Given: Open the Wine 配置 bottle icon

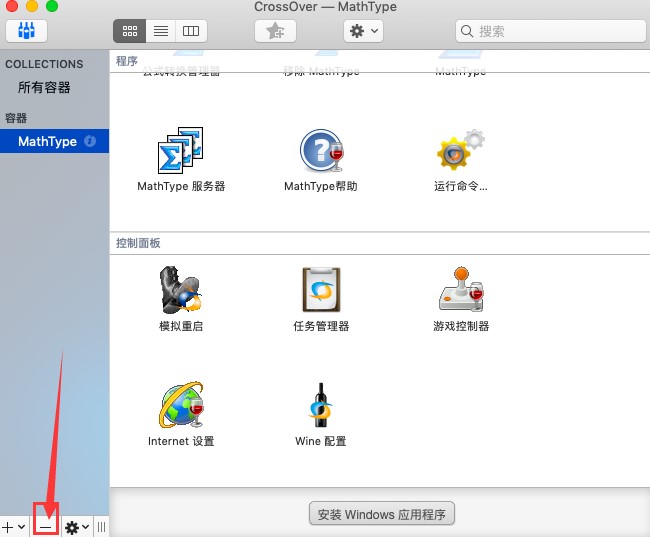Looking at the screenshot, I should (x=320, y=405).
